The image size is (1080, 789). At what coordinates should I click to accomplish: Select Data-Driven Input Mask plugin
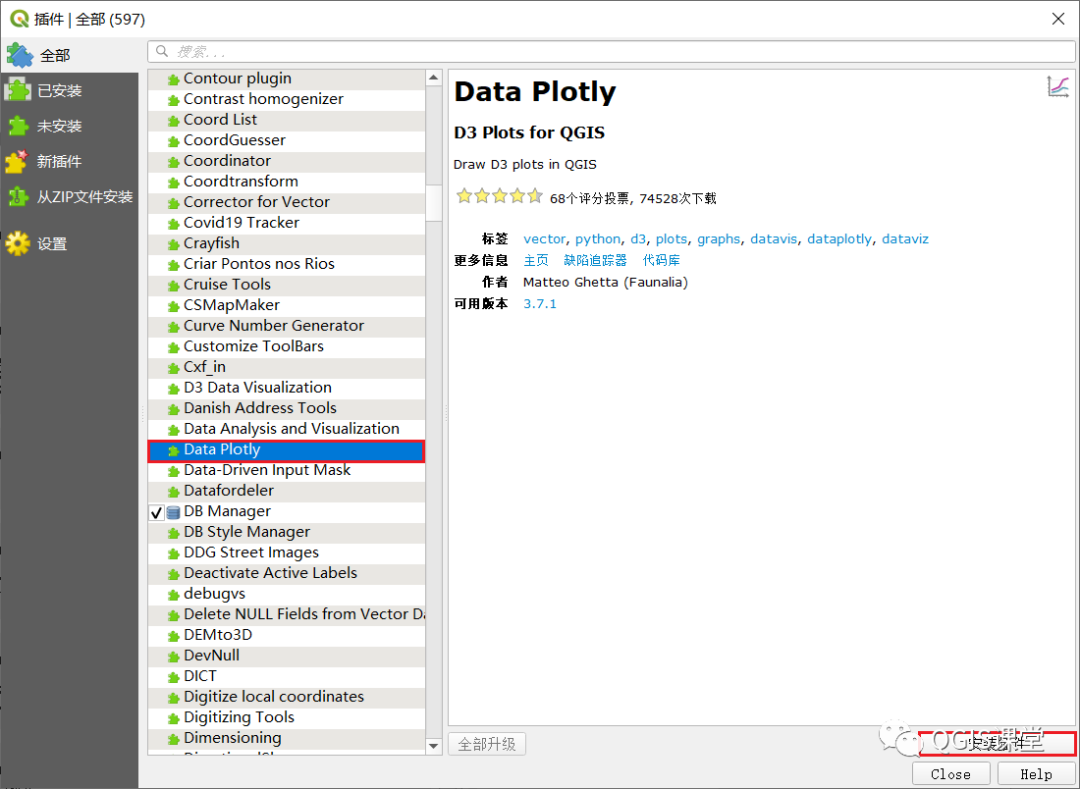287,470
